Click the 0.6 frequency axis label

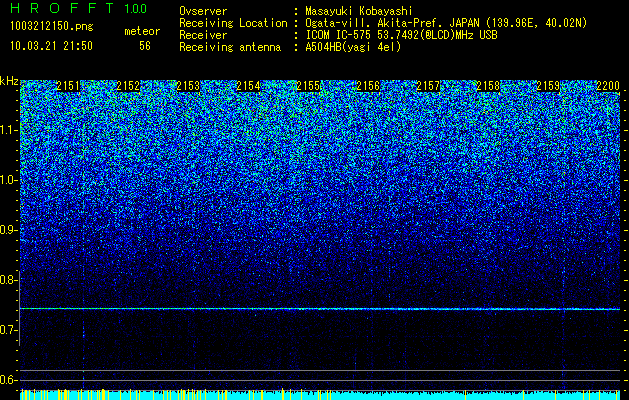8,380
